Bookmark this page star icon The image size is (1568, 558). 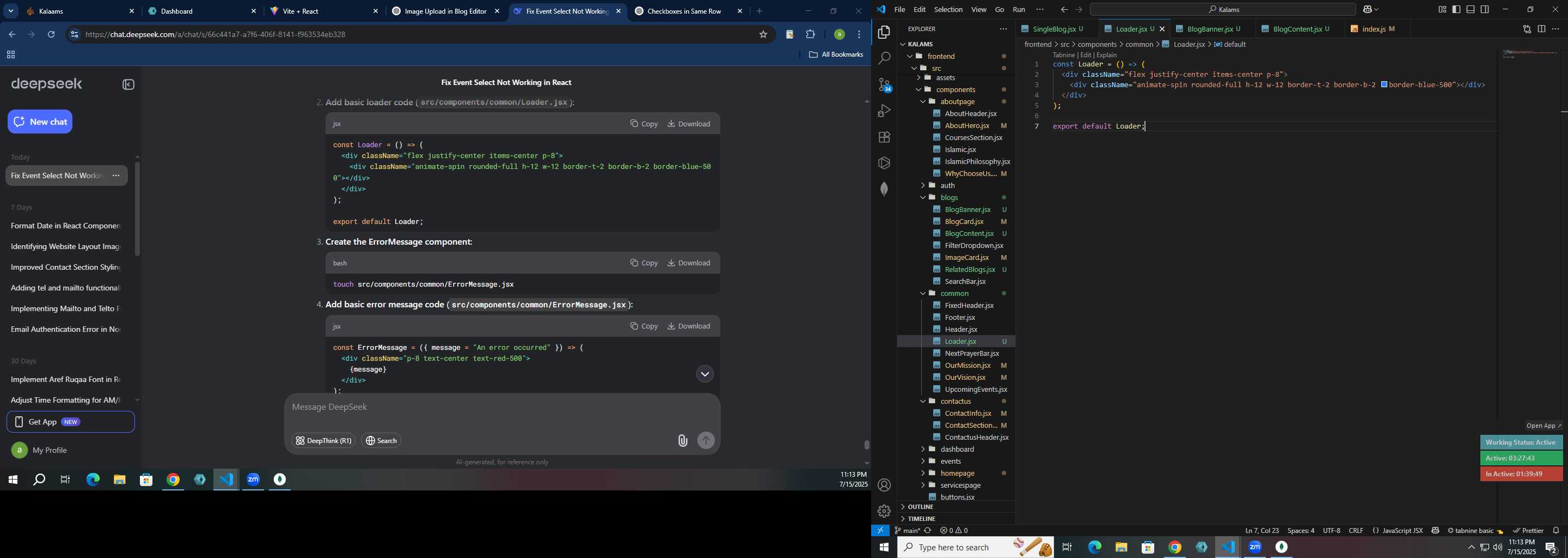pos(763,35)
